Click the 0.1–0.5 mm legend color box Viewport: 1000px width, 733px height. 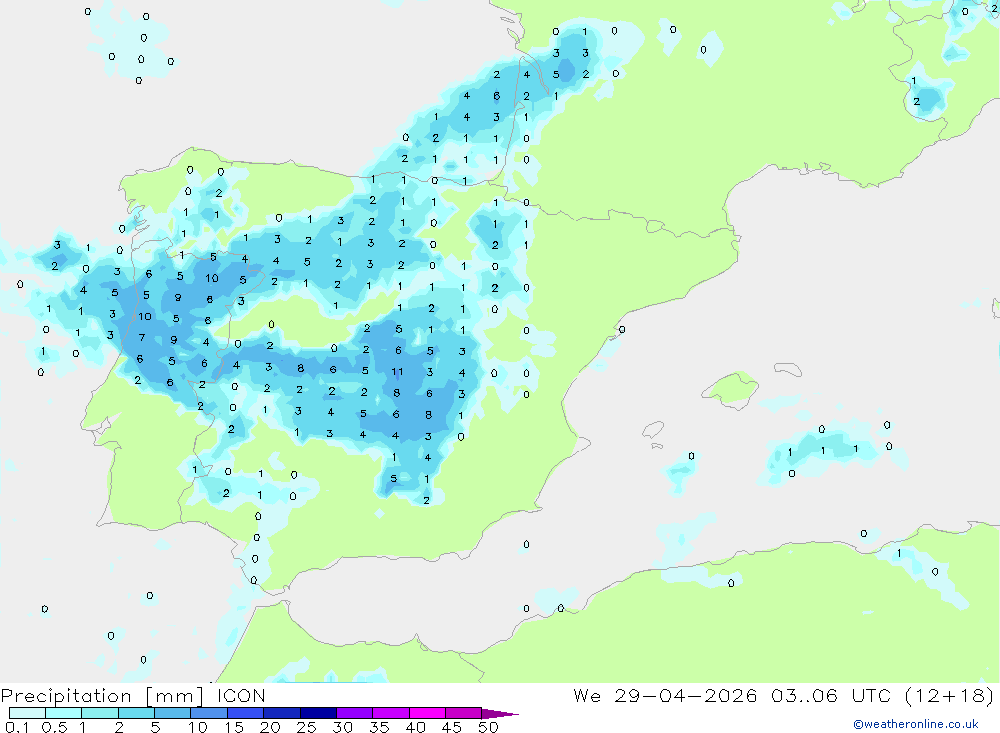(x=27, y=713)
